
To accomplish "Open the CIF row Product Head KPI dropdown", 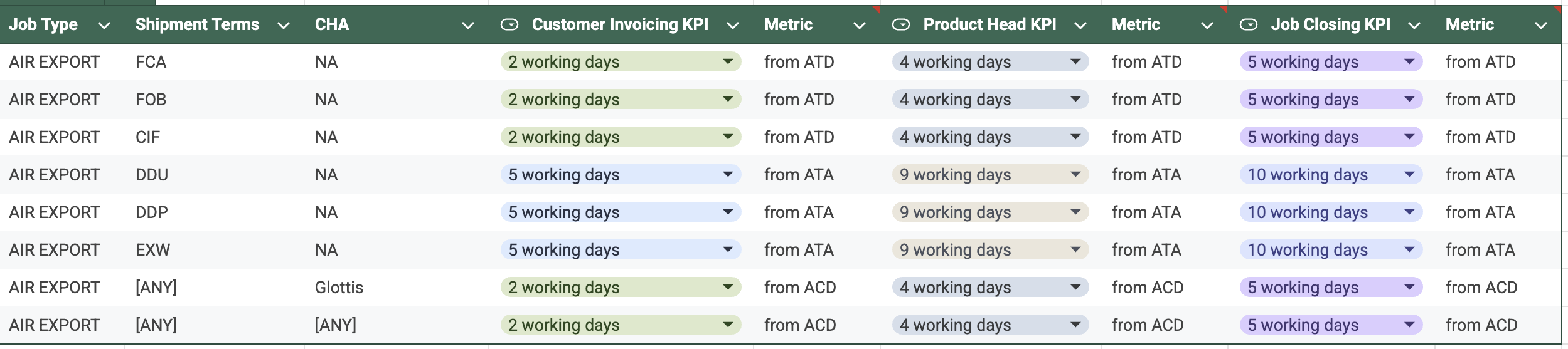I will tap(1075, 137).
